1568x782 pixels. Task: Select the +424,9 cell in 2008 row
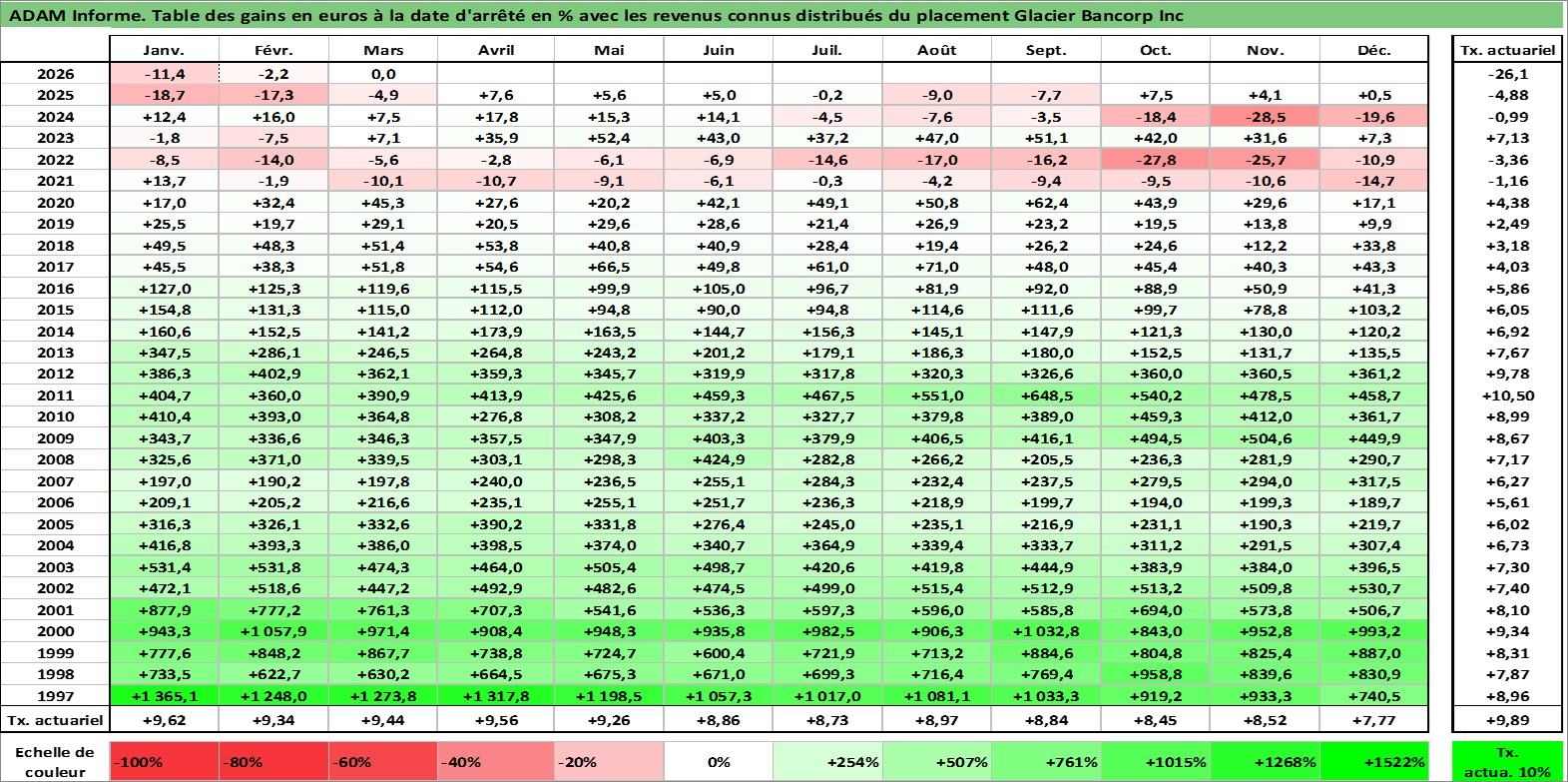pos(719,459)
